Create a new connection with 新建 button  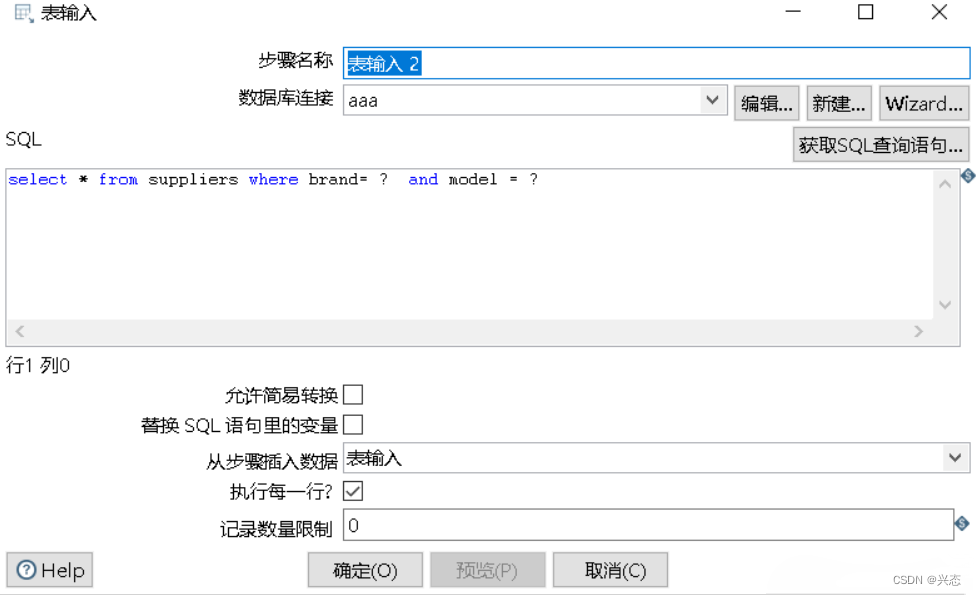(x=838, y=102)
